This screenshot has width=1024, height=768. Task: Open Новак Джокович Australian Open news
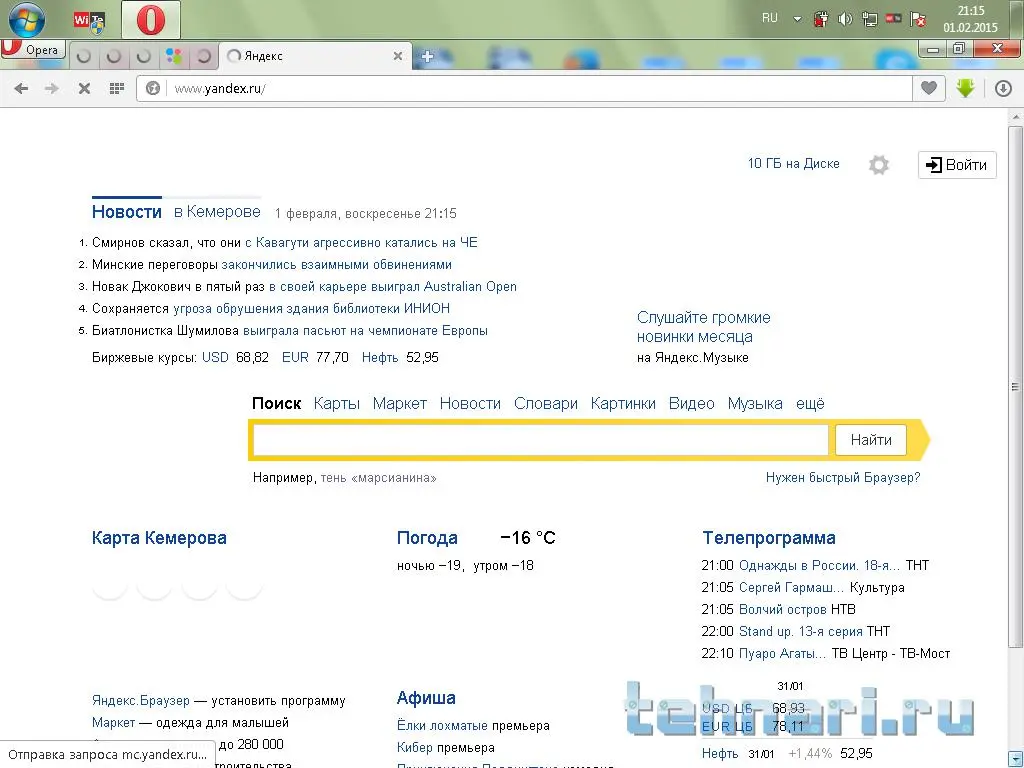[304, 287]
